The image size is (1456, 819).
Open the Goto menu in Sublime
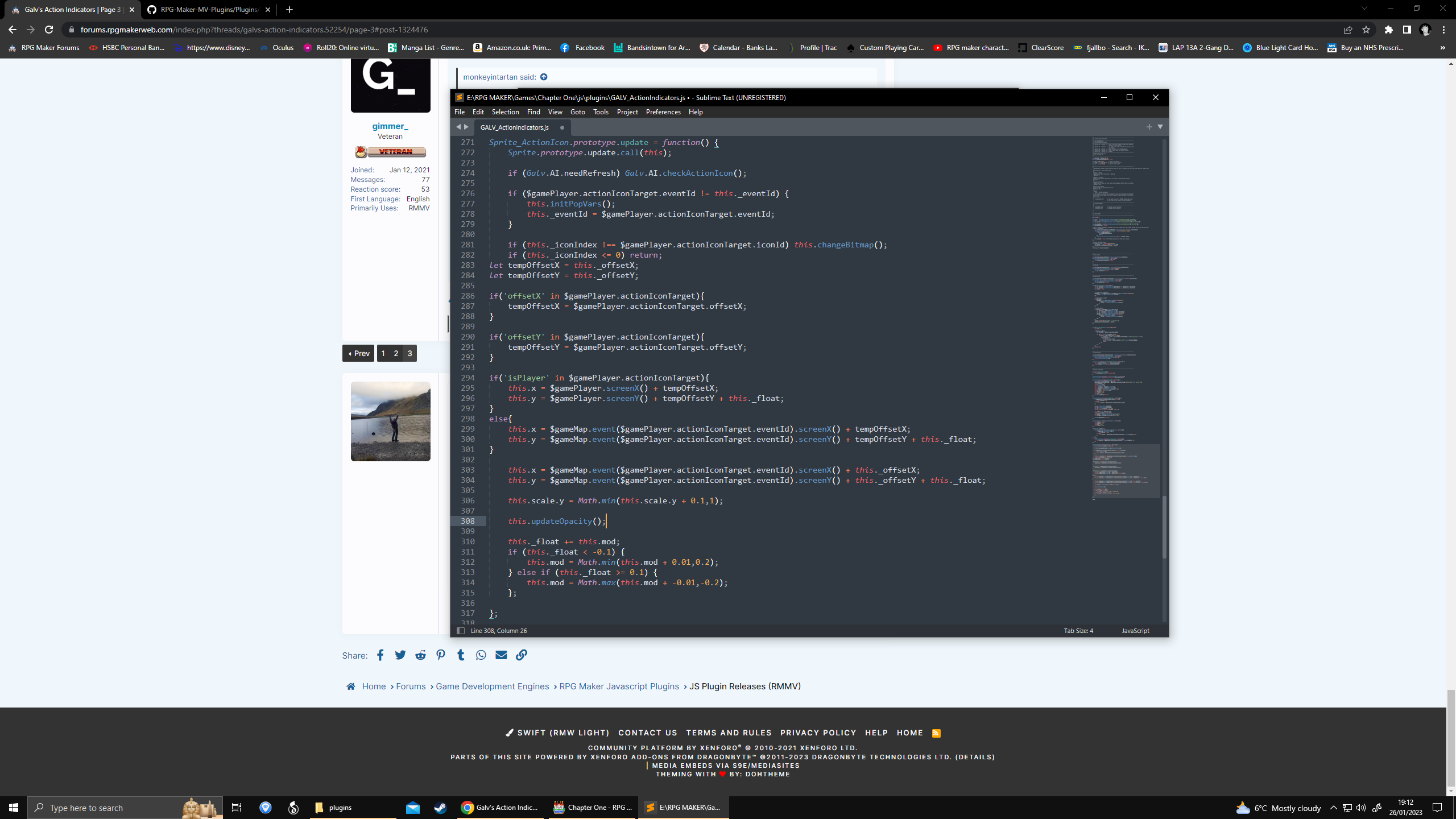click(x=577, y=112)
